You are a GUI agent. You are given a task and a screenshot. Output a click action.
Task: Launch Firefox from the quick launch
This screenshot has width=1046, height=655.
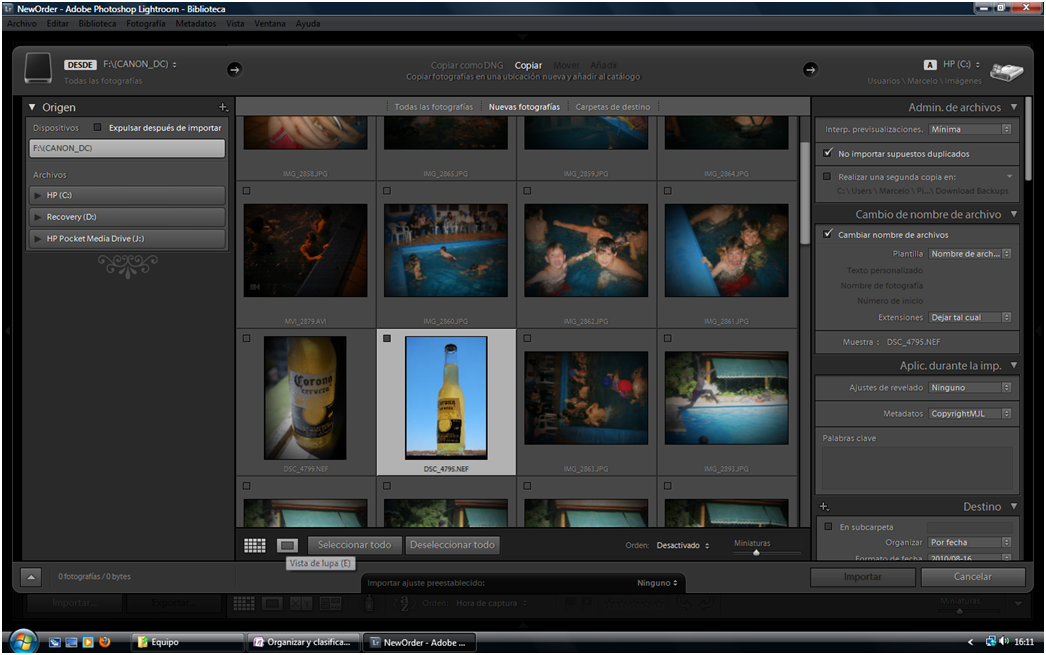point(105,642)
